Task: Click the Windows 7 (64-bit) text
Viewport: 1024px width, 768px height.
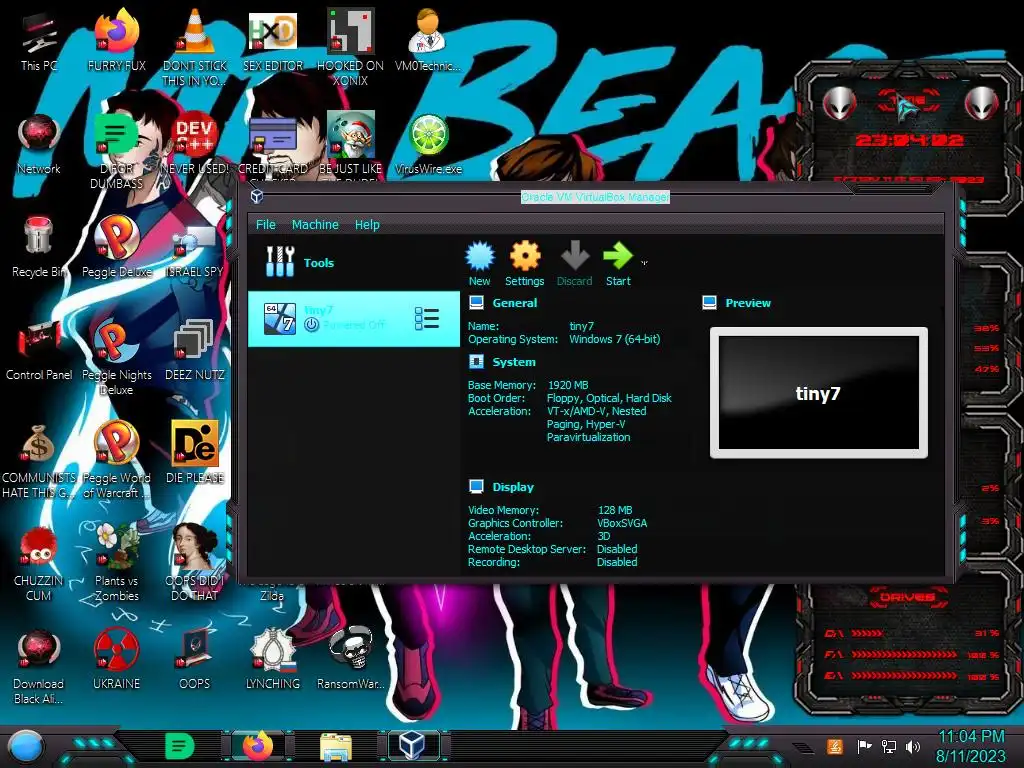Action: 615,339
